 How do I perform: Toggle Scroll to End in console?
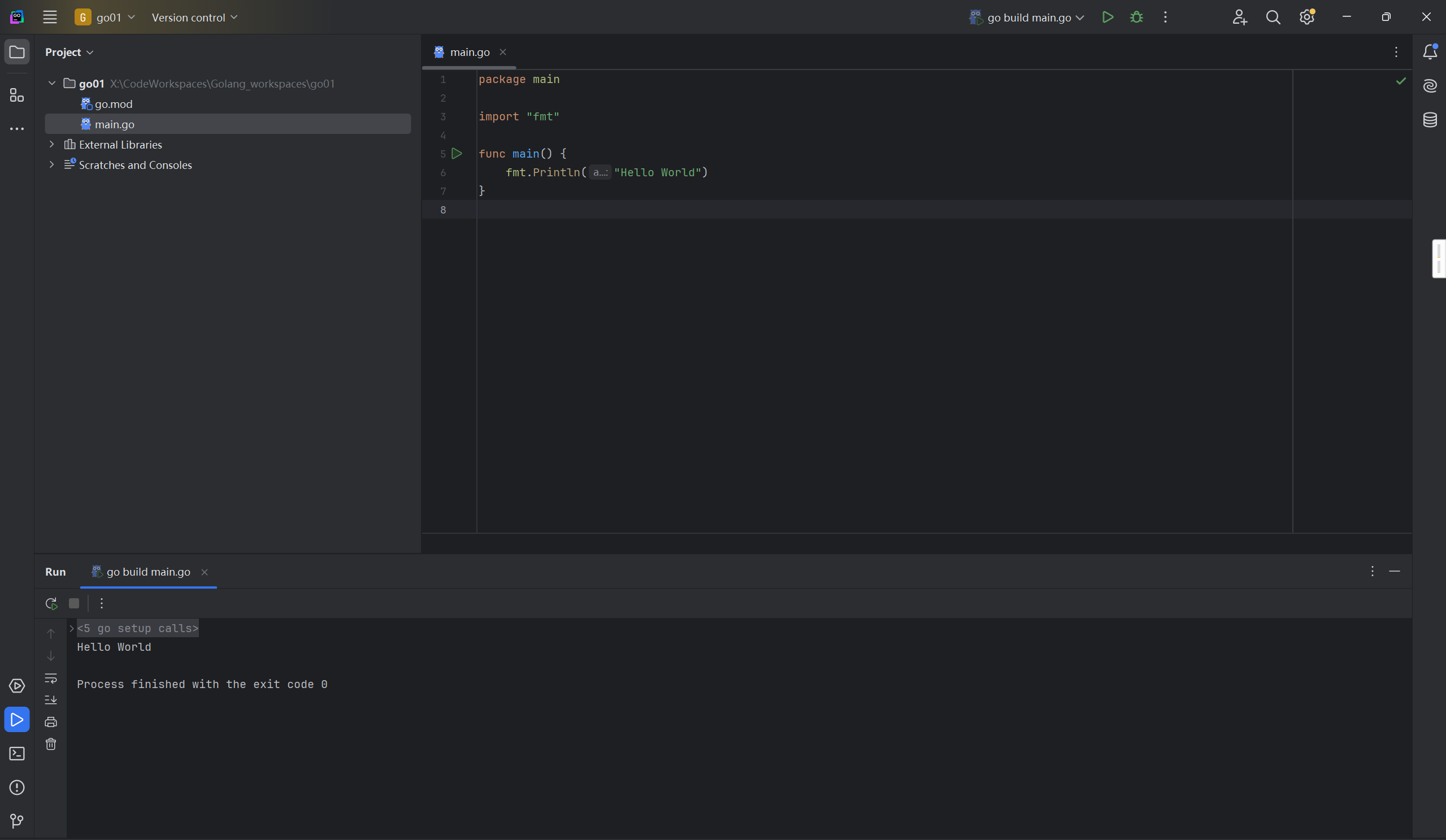pos(50,699)
